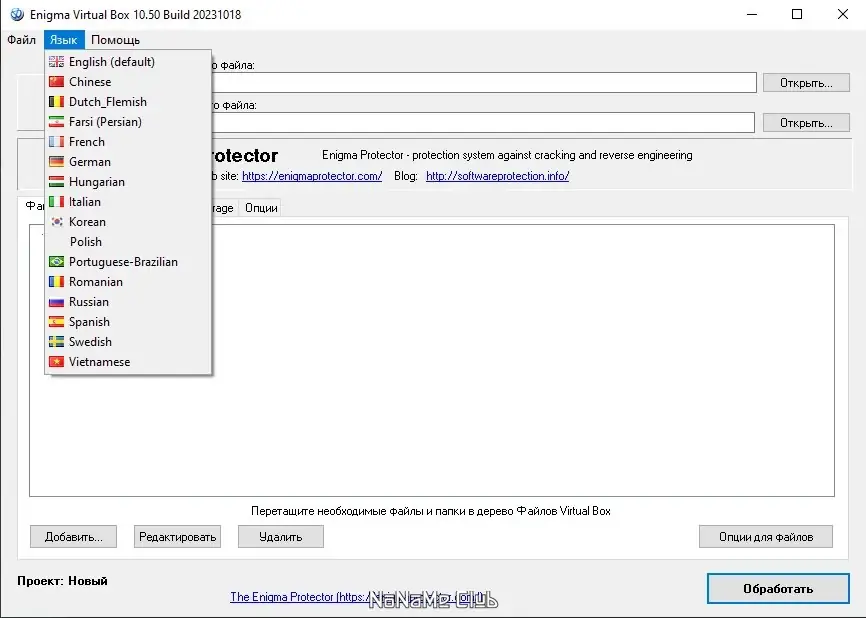Click the Iranian flag beside Farsi

point(56,122)
